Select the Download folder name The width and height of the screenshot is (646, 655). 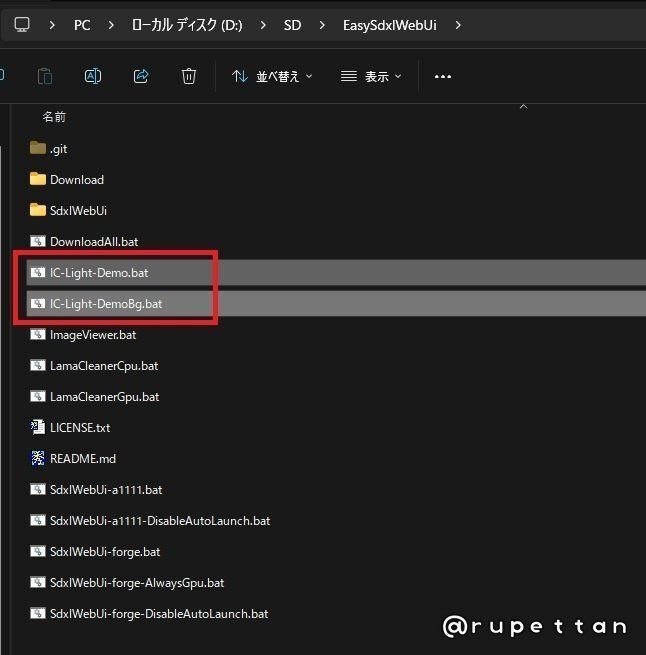77,180
